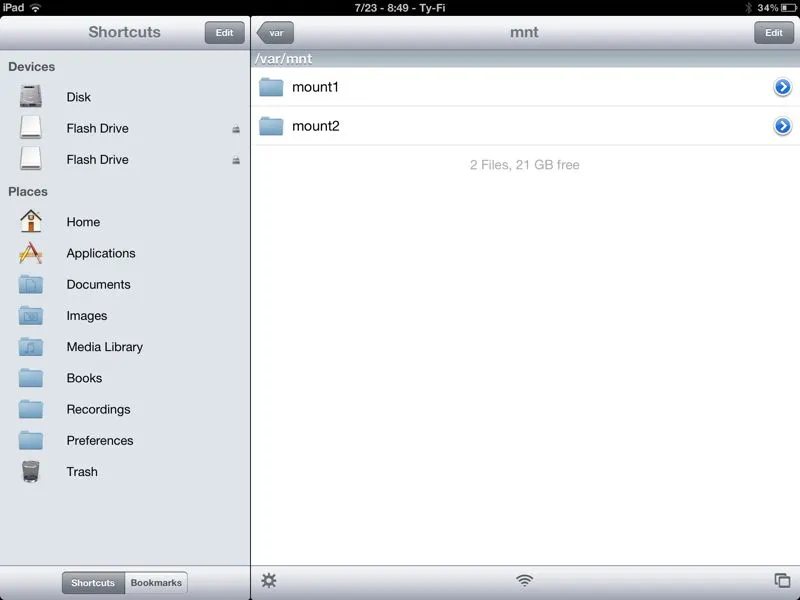Show details for mount2 folder

782,126
